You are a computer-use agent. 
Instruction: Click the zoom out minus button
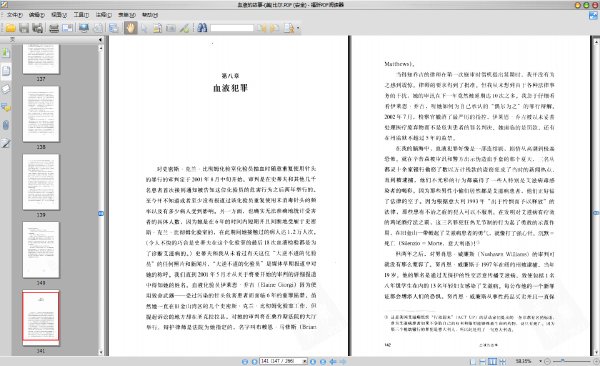coord(548,361)
